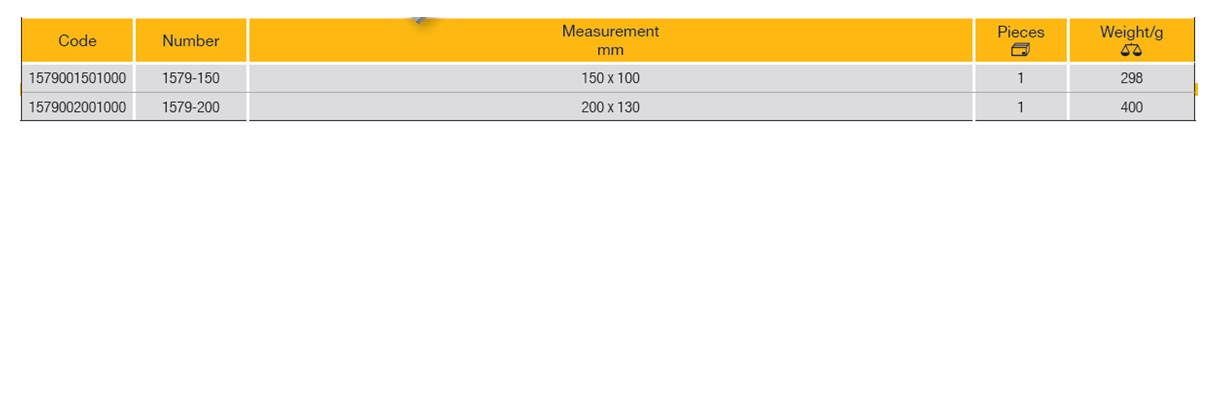The image size is (1228, 408).
Task: Click the mm unit label in header
Action: (x=610, y=50)
